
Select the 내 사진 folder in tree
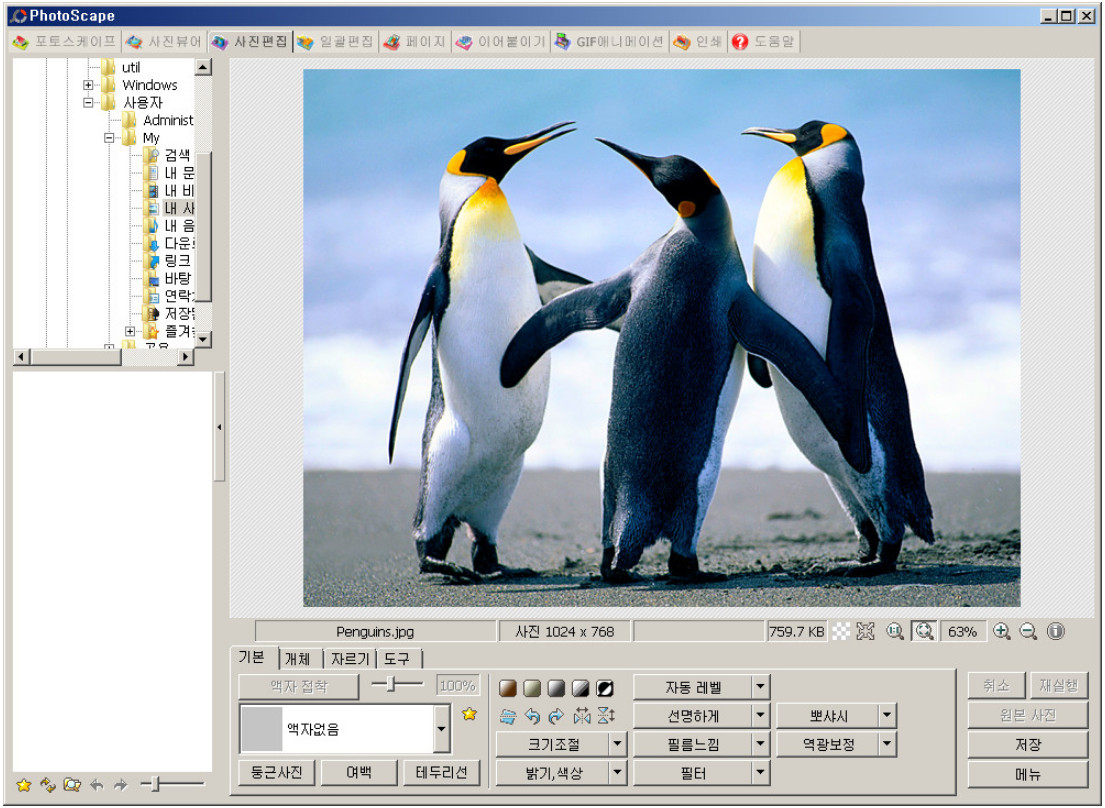pyautogui.click(x=180, y=208)
